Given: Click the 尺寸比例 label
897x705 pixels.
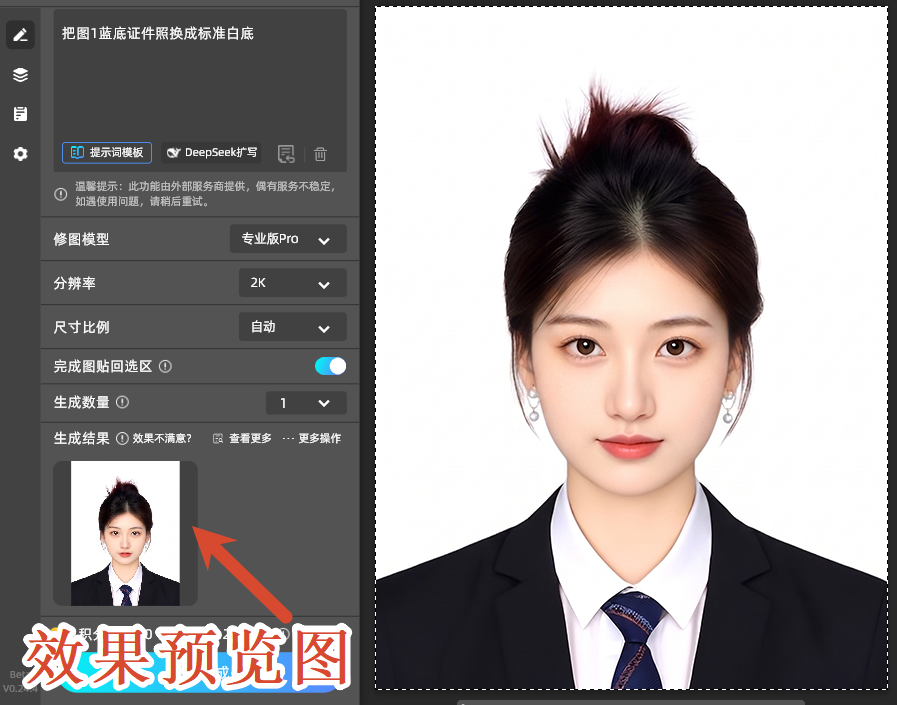Looking at the screenshot, I should [x=81, y=327].
